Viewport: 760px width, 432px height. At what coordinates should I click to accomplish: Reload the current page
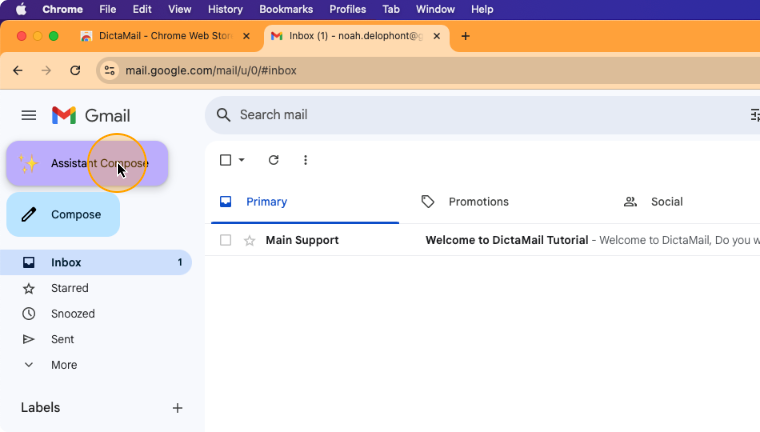pos(75,70)
